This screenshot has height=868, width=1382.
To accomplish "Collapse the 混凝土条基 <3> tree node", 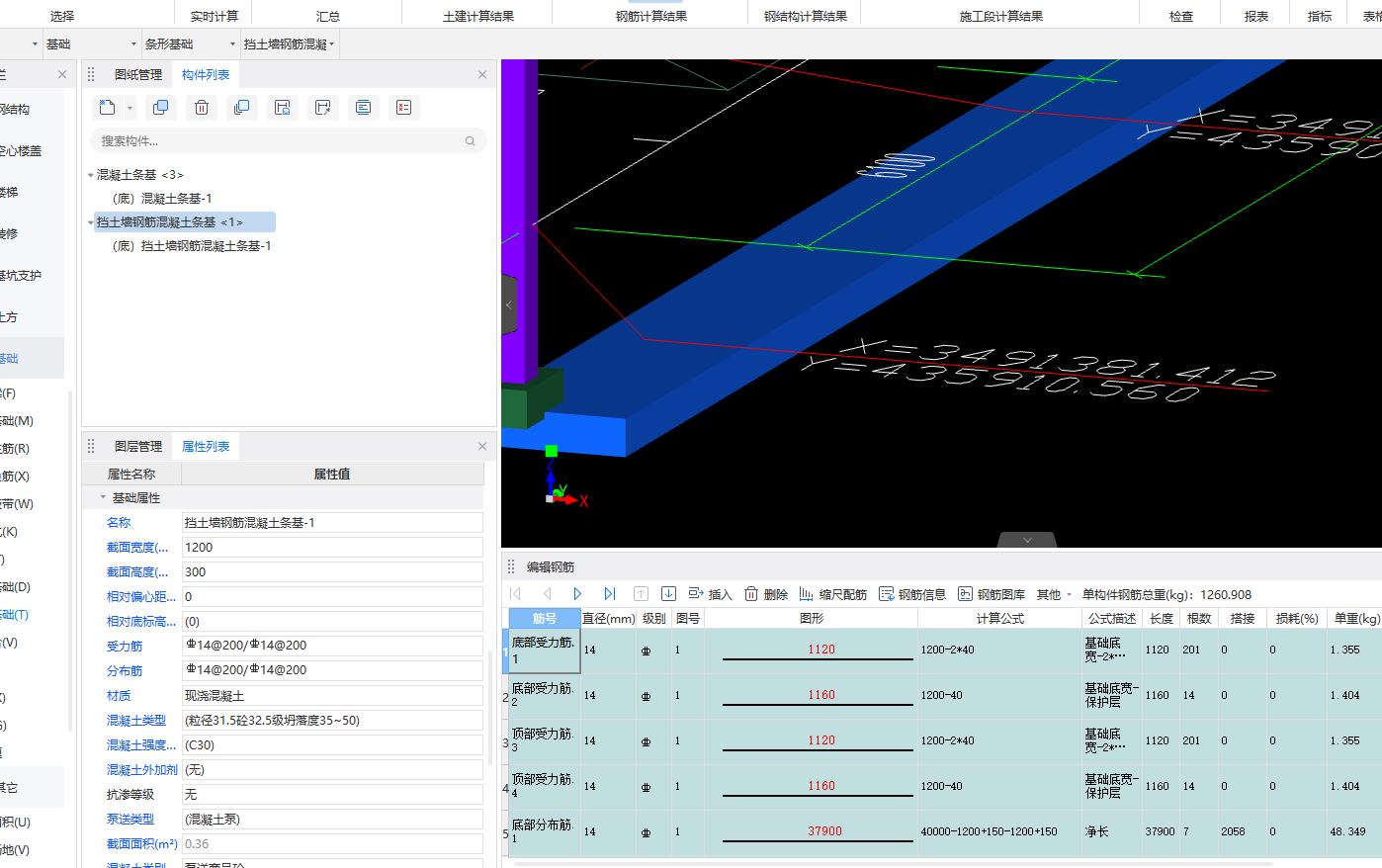I will [91, 175].
